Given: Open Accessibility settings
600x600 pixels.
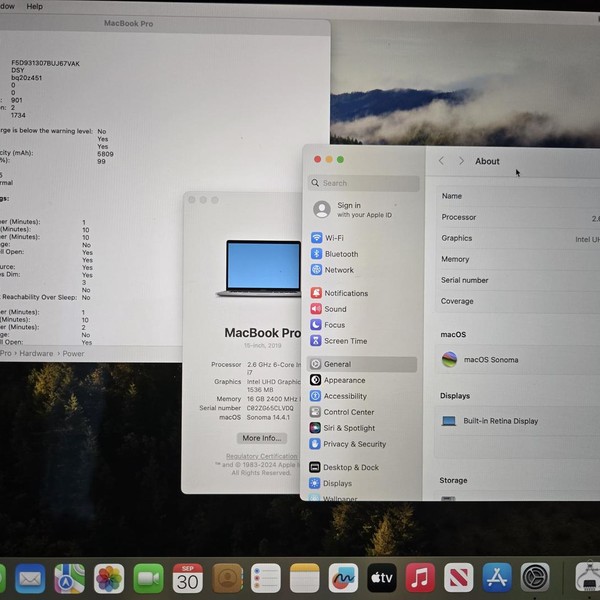Looking at the screenshot, I should point(338,396).
